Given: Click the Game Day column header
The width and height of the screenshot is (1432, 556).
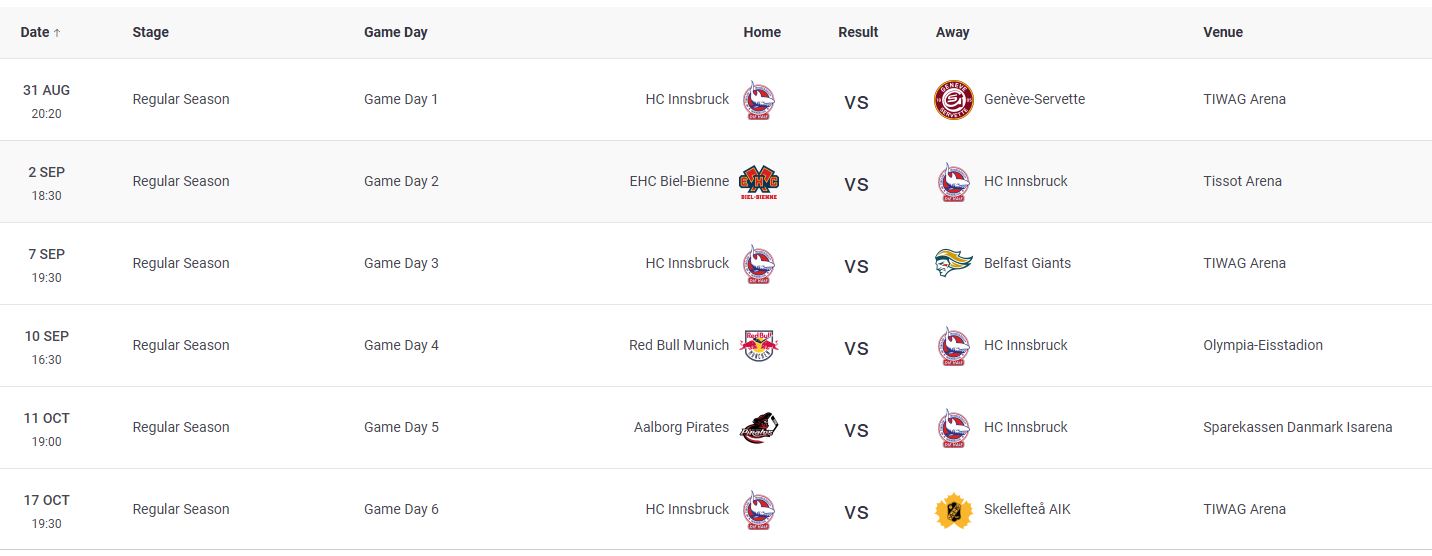Looking at the screenshot, I should 395,32.
